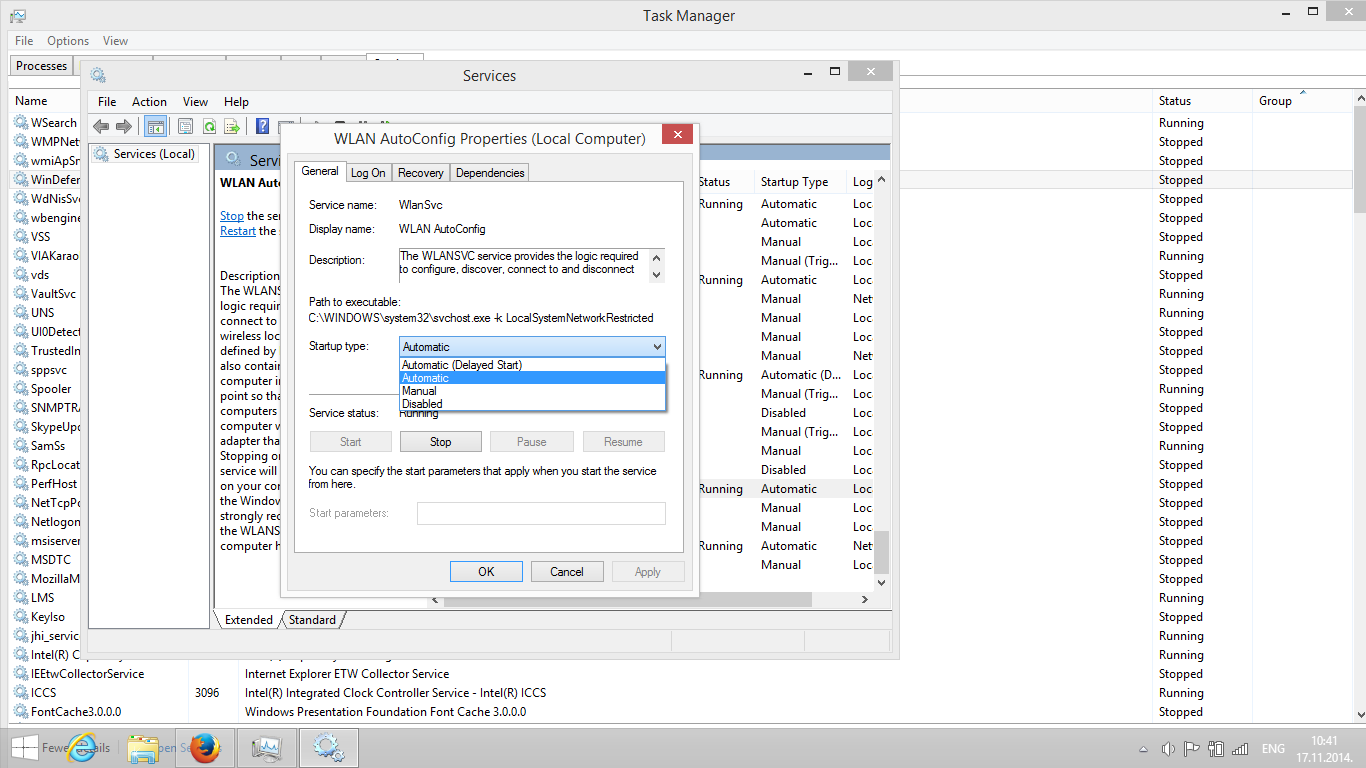
Task: Launch Internet Explorer from taskbar
Action: (82, 748)
